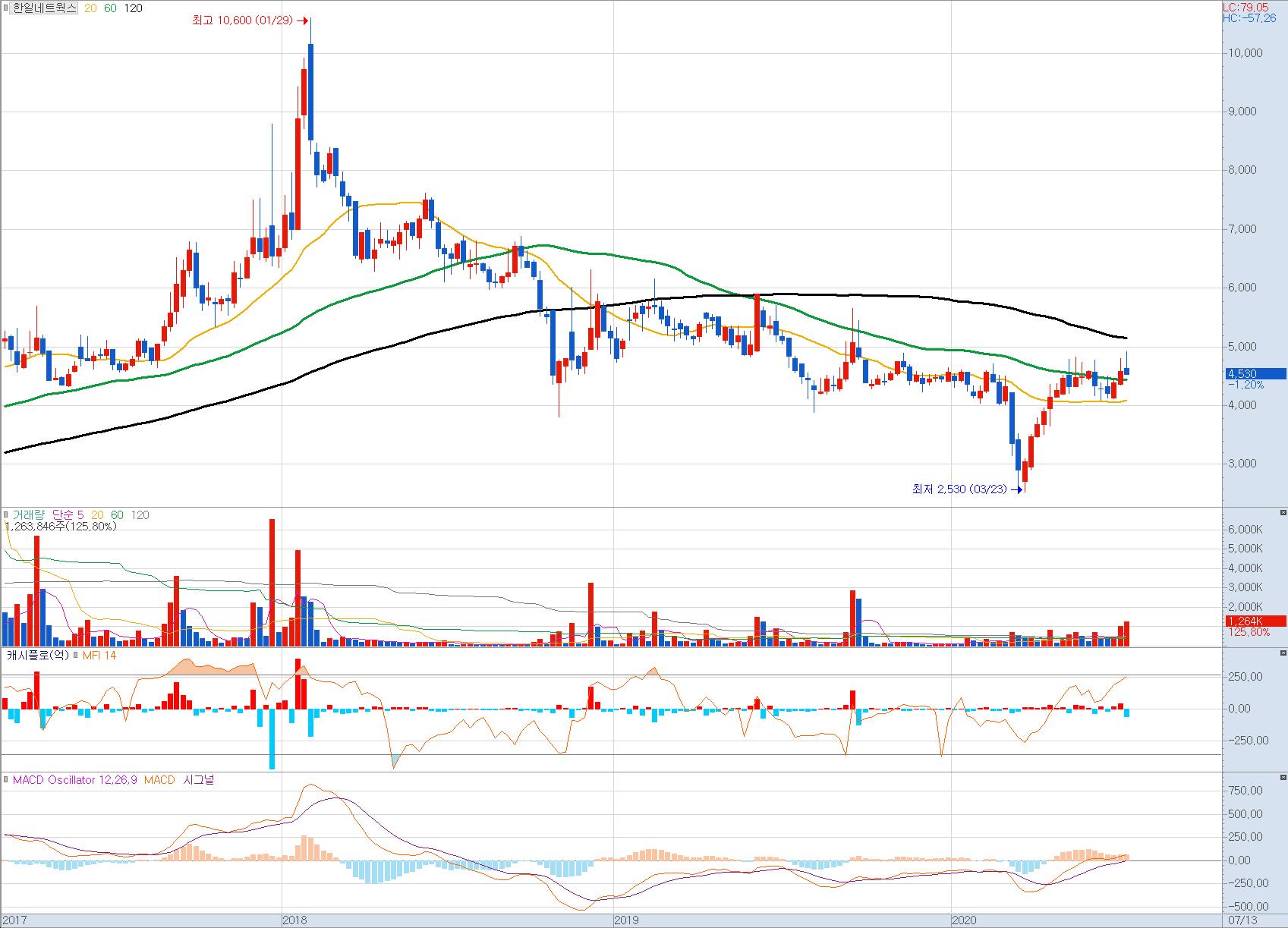
Task: Click the MACD Oscillator 12,26,9 label
Action: point(74,780)
